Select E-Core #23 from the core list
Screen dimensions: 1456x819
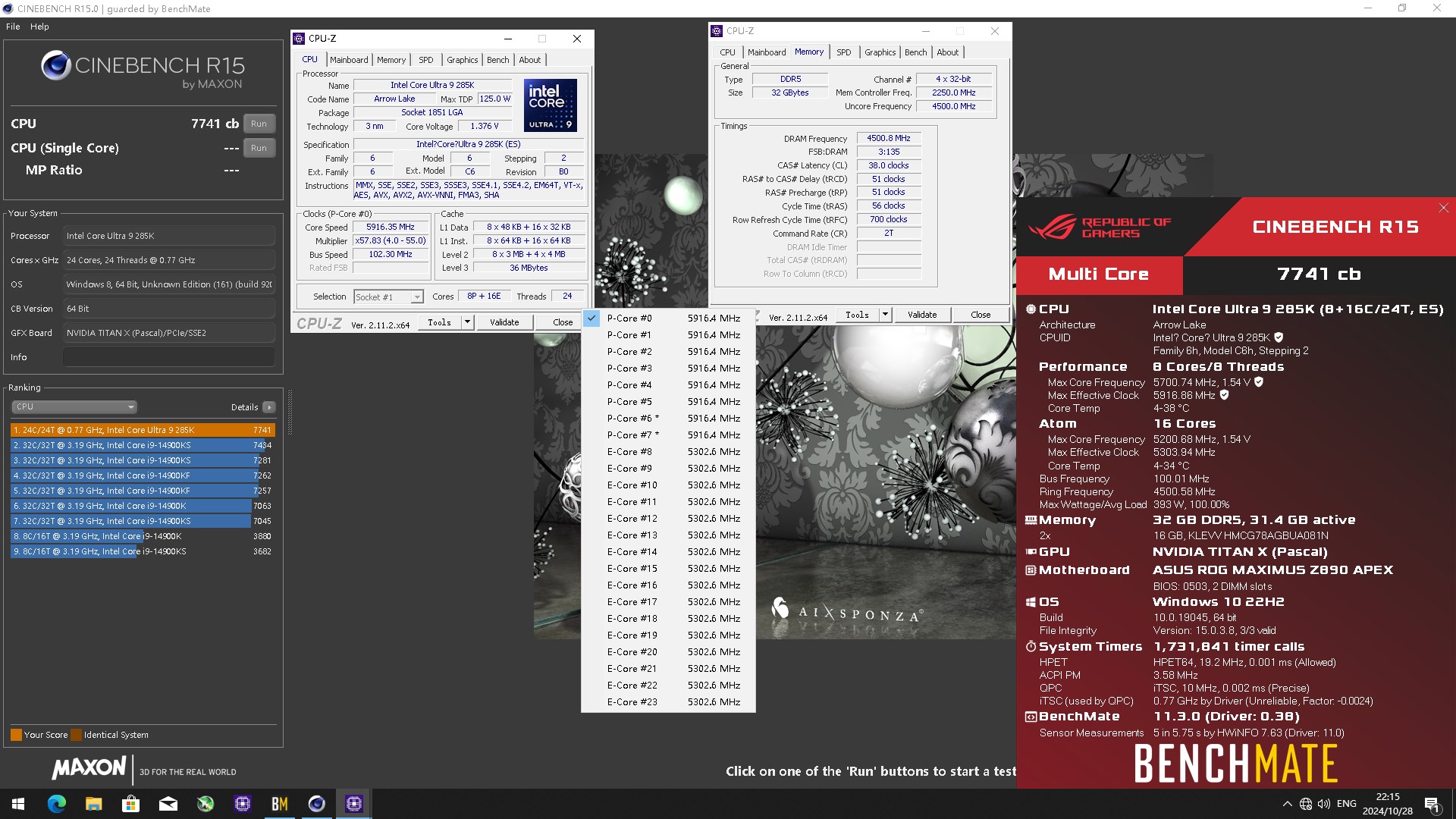(668, 702)
